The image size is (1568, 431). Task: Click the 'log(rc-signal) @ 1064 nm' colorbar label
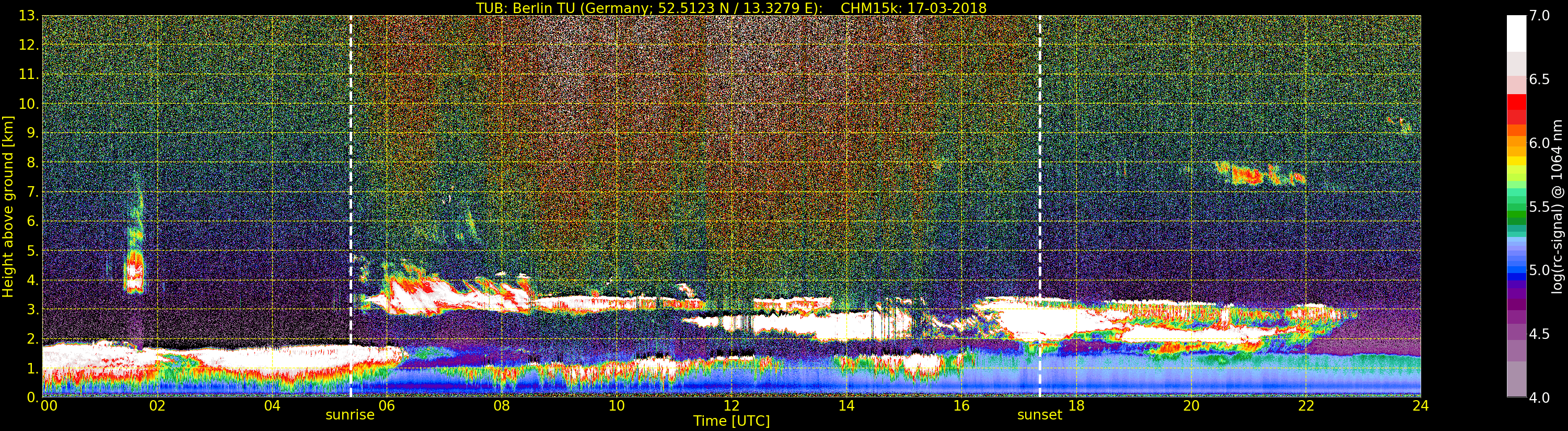click(x=1558, y=206)
